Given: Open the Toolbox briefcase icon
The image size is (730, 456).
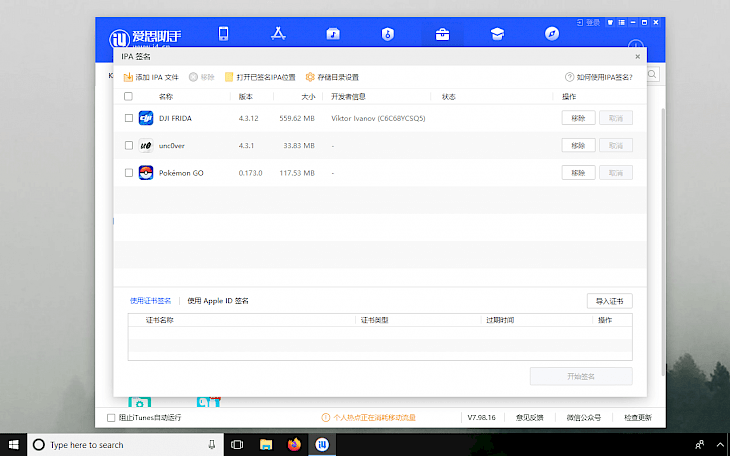Looking at the screenshot, I should (442, 34).
